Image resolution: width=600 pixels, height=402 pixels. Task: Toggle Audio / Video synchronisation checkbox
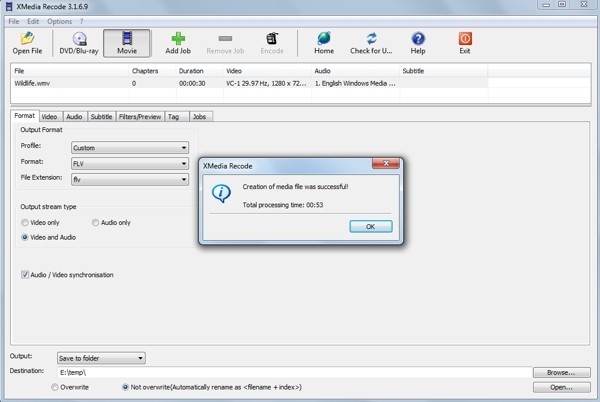[25, 275]
